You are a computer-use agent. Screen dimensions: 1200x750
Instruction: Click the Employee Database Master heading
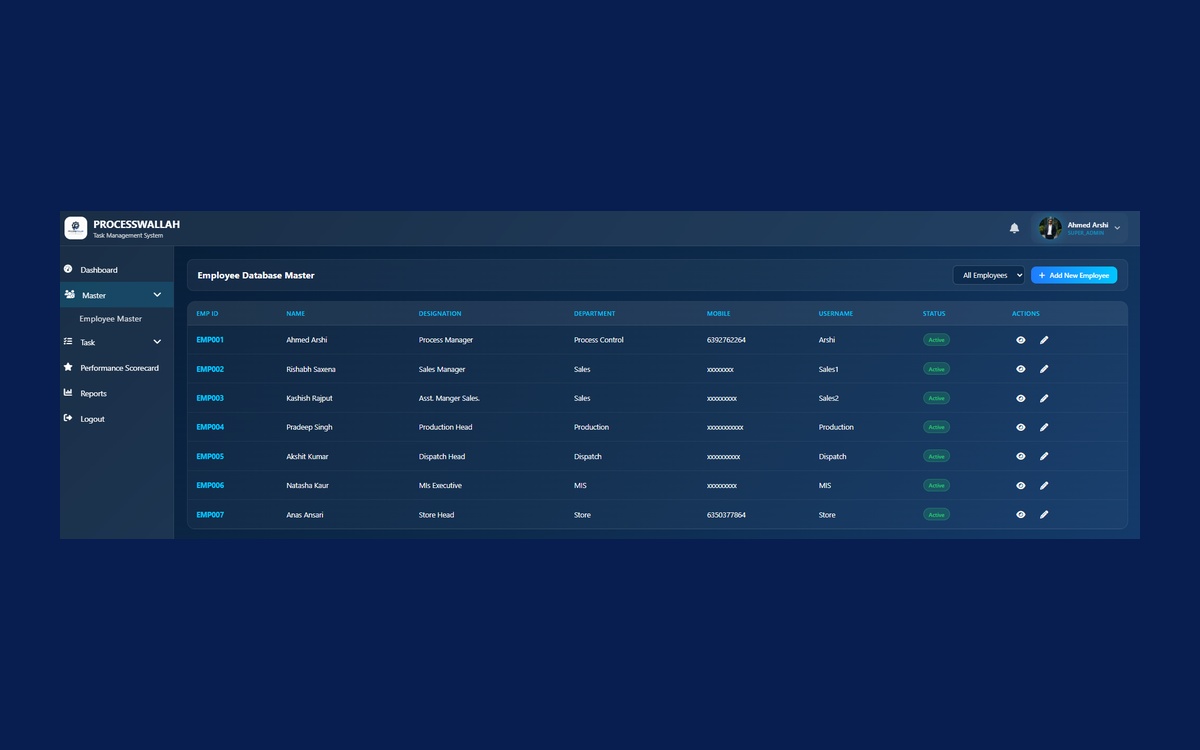coord(256,275)
